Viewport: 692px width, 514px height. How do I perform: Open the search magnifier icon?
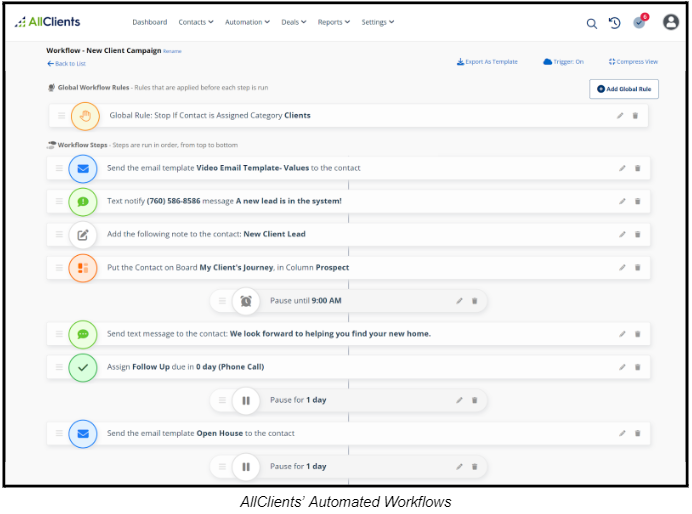(592, 23)
